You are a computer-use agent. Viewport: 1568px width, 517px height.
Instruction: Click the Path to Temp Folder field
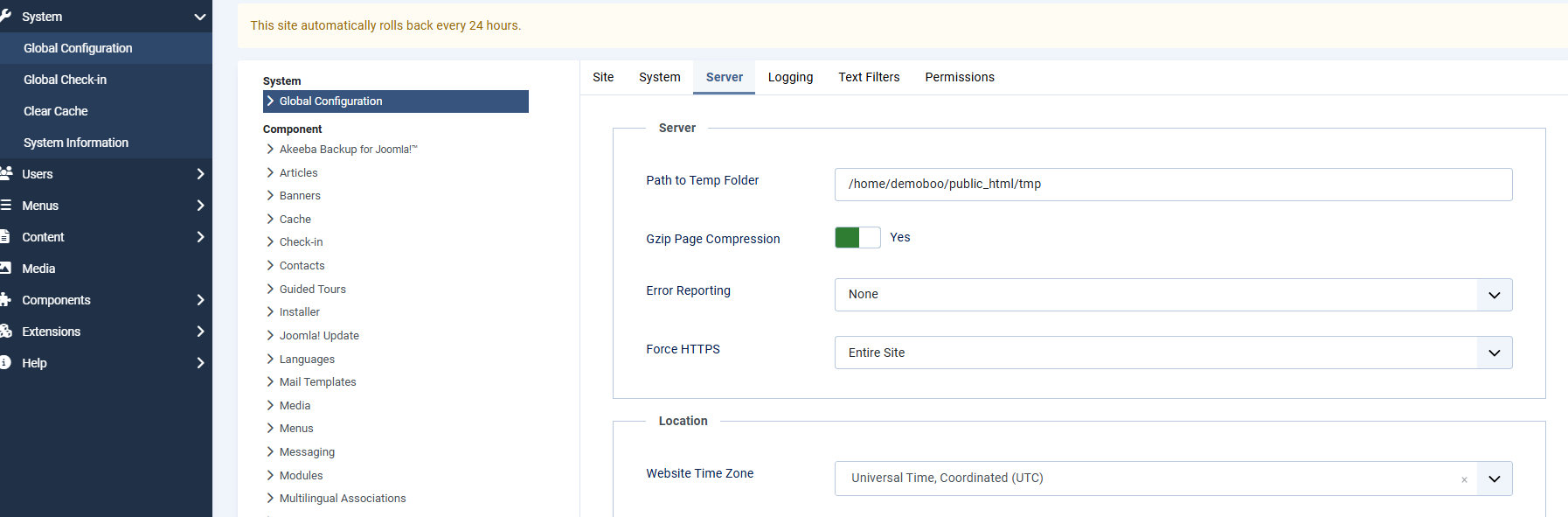point(1173,185)
